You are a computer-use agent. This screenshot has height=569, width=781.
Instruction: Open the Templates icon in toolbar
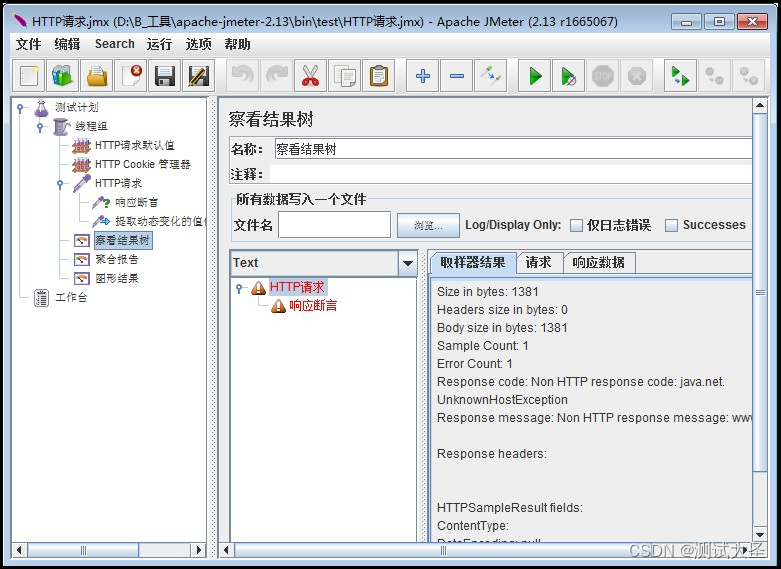[63, 76]
